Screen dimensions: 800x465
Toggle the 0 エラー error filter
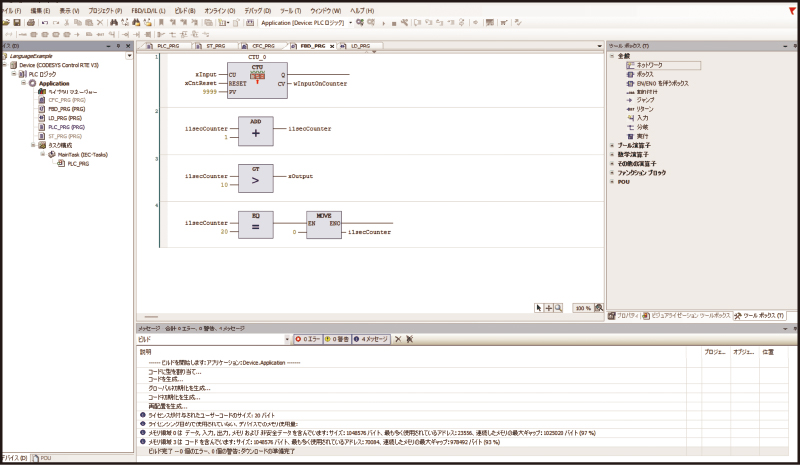click(308, 339)
